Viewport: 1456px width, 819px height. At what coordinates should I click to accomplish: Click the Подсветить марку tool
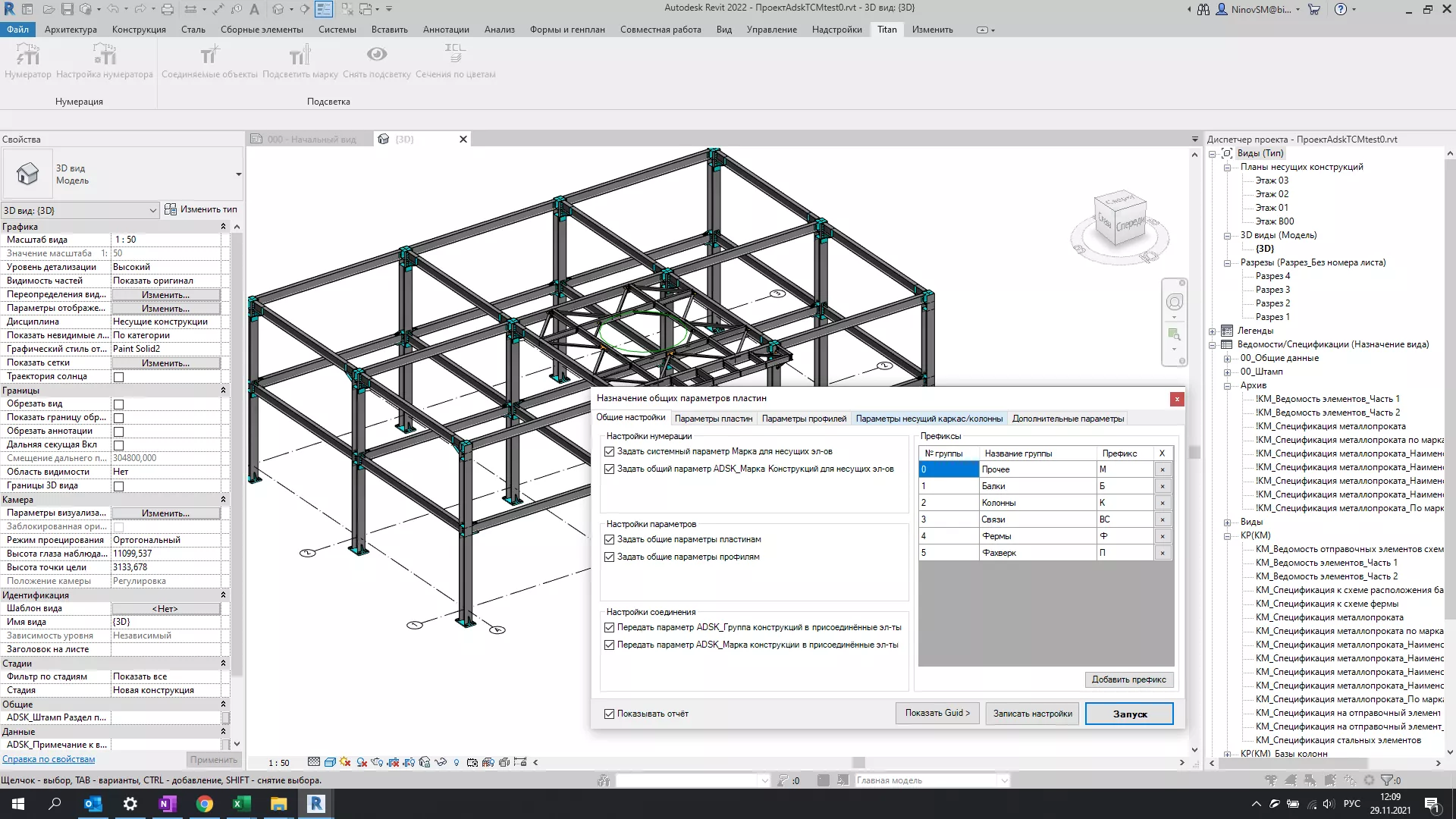pos(300,61)
